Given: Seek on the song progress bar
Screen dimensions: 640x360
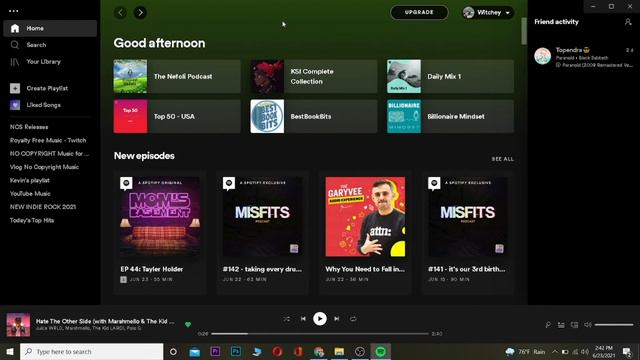Looking at the screenshot, I should 320,334.
